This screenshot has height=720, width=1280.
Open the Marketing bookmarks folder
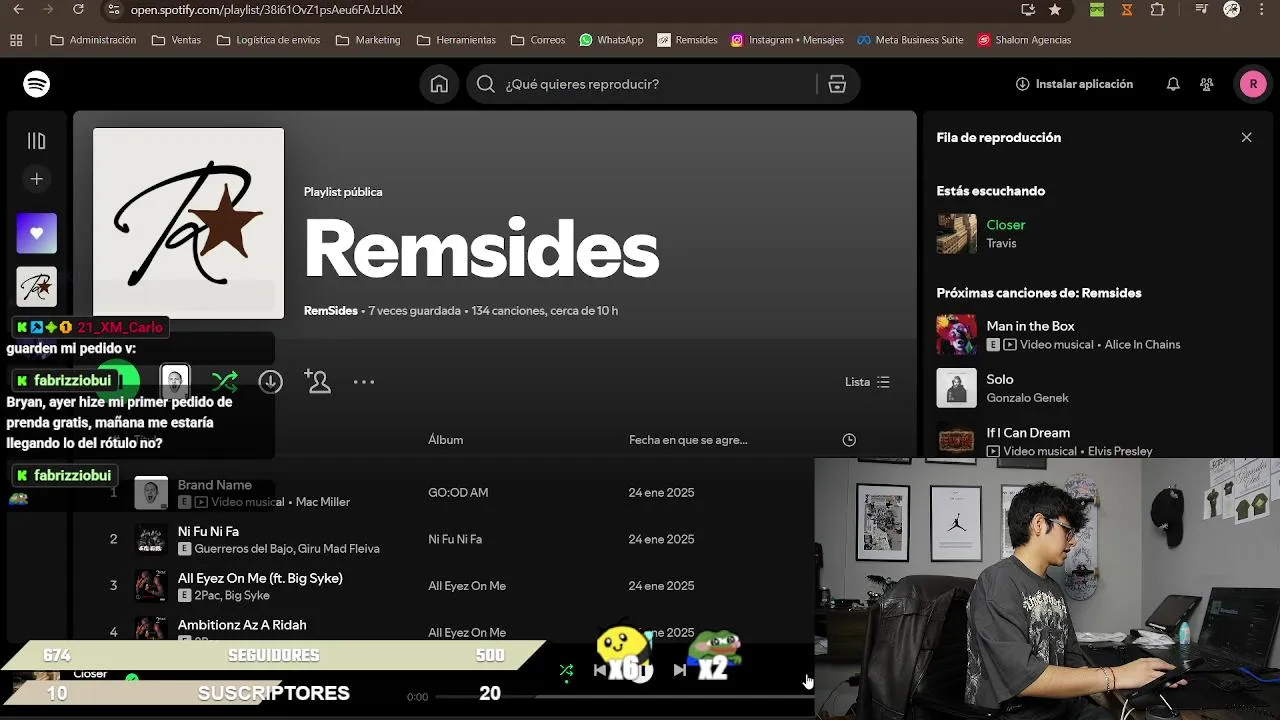368,40
